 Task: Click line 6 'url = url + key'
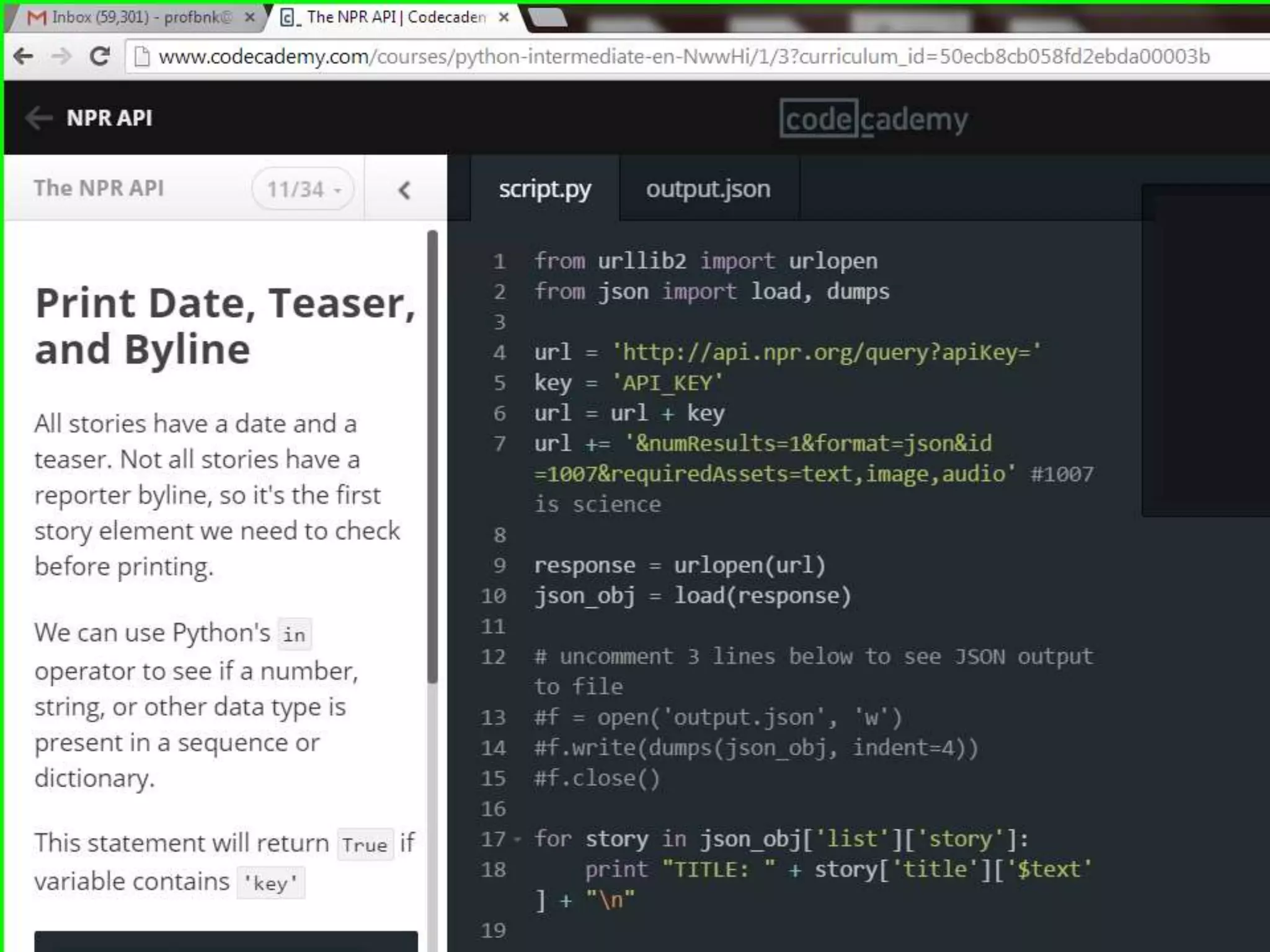630,413
